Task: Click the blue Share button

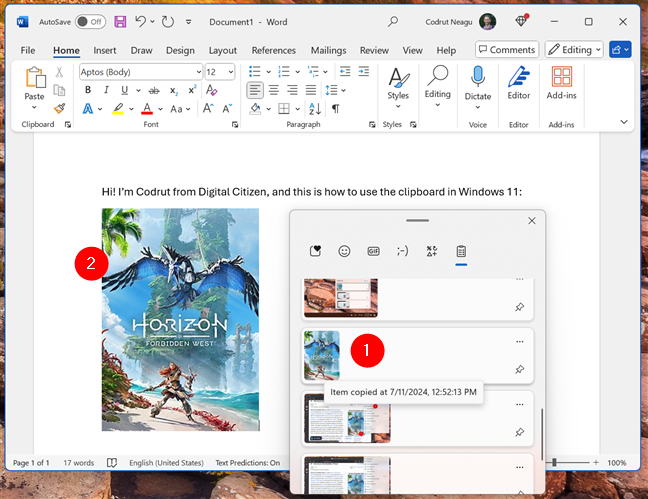Action: (620, 50)
